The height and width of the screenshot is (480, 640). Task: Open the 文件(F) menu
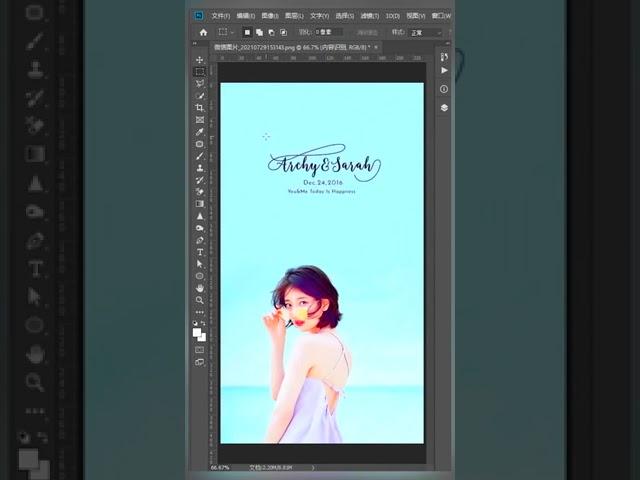(221, 16)
